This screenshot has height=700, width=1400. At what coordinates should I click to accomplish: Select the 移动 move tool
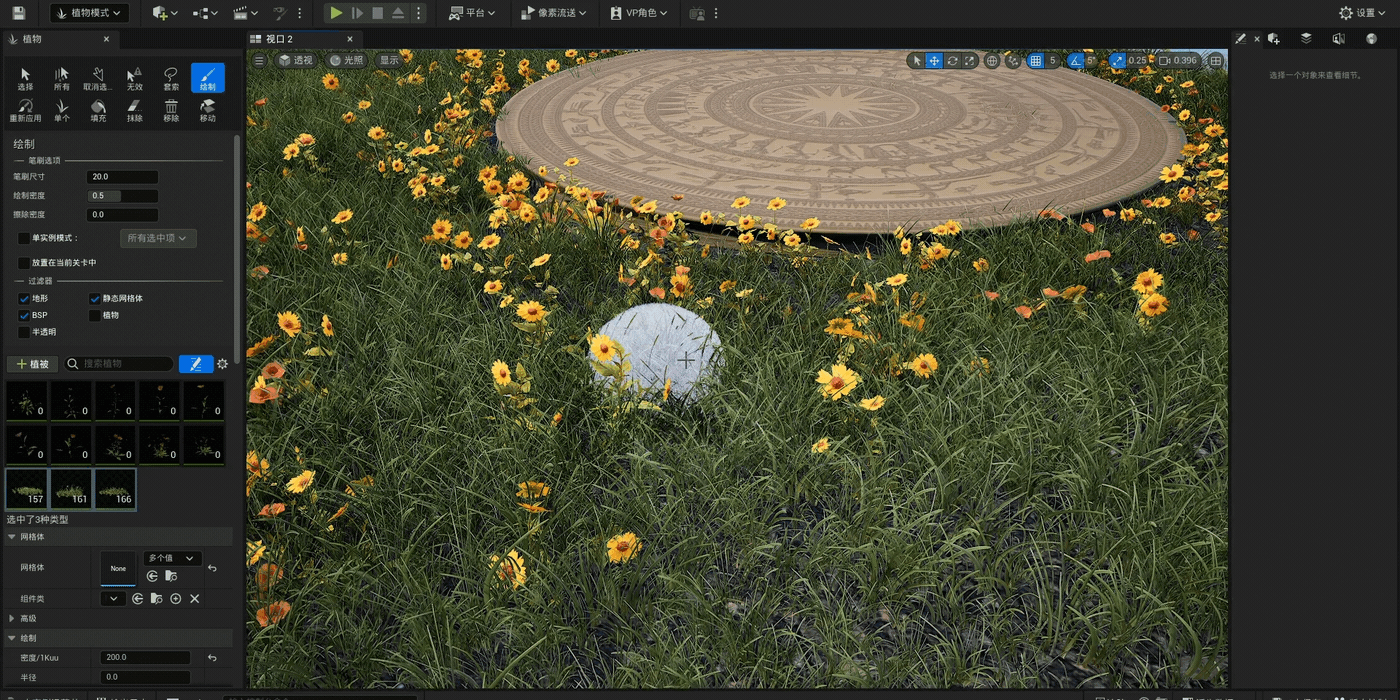click(208, 110)
